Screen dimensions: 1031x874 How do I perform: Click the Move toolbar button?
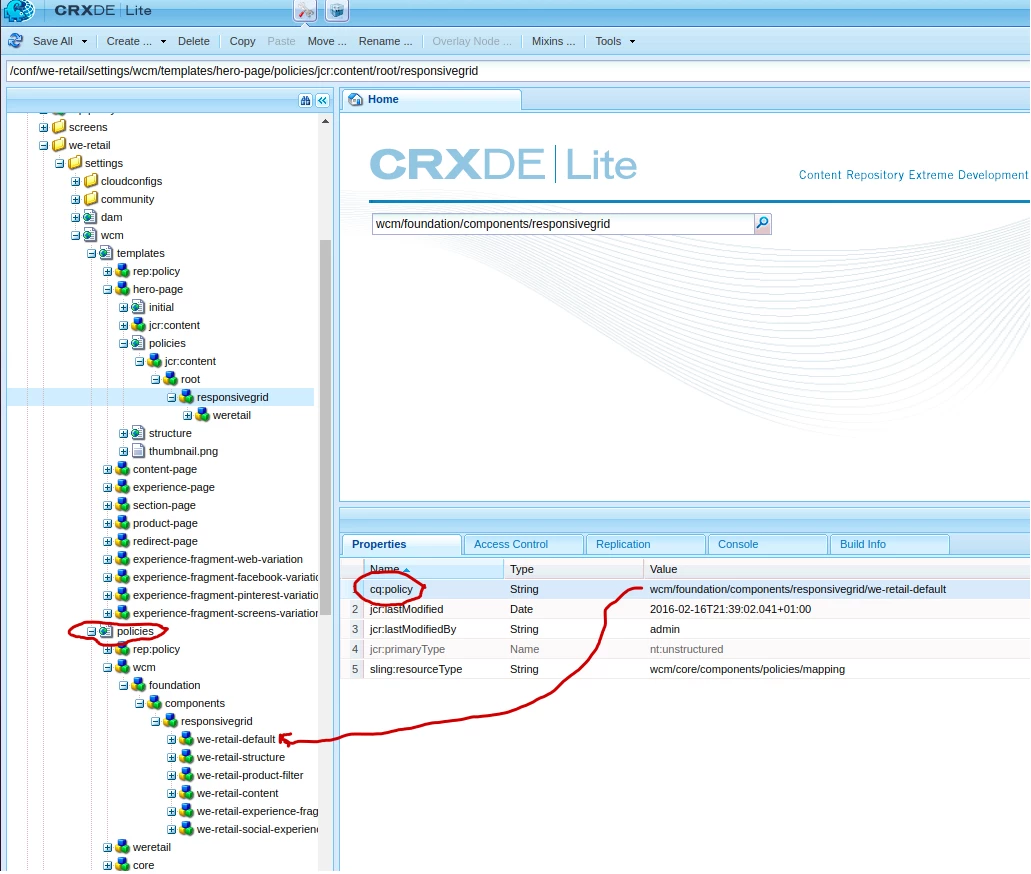[x=327, y=41]
